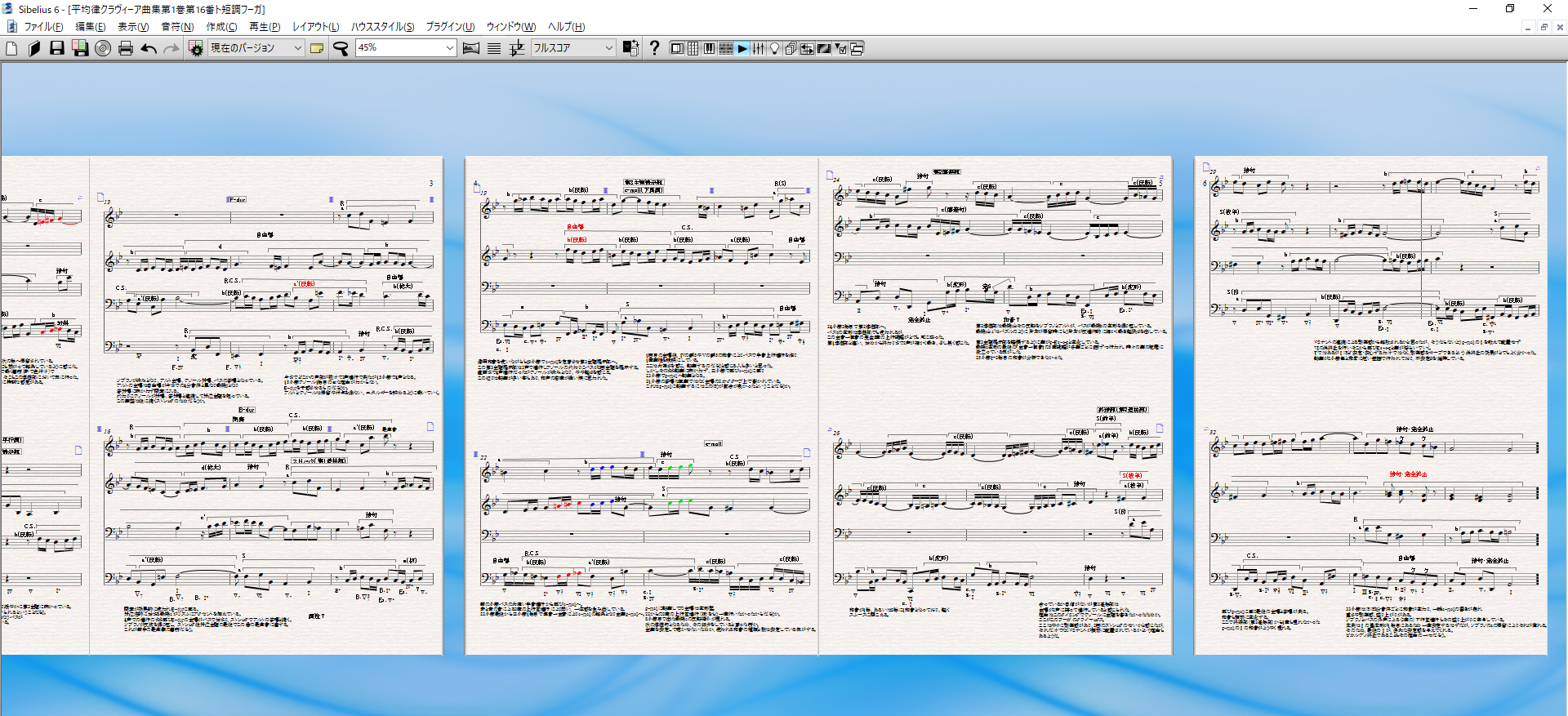Image resolution: width=1568 pixels, height=716 pixels.
Task: Open the 再生(P) menu
Action: tap(265, 27)
